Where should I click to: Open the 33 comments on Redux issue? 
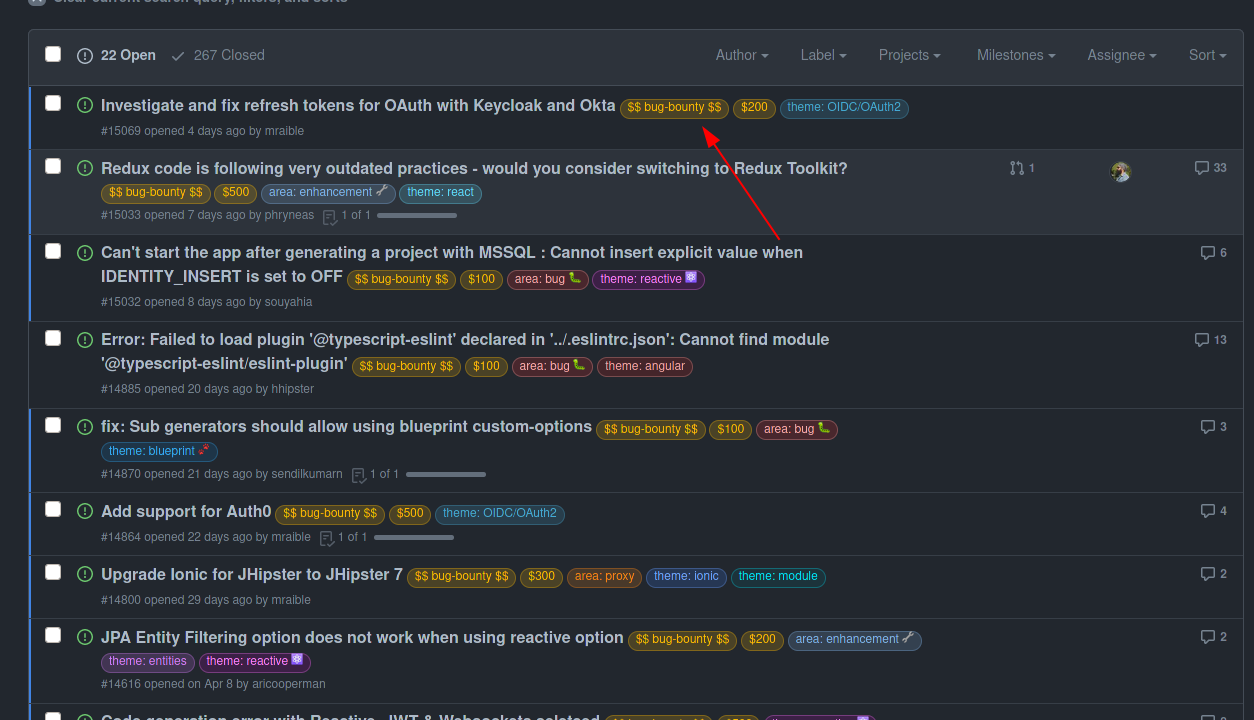click(x=1210, y=168)
